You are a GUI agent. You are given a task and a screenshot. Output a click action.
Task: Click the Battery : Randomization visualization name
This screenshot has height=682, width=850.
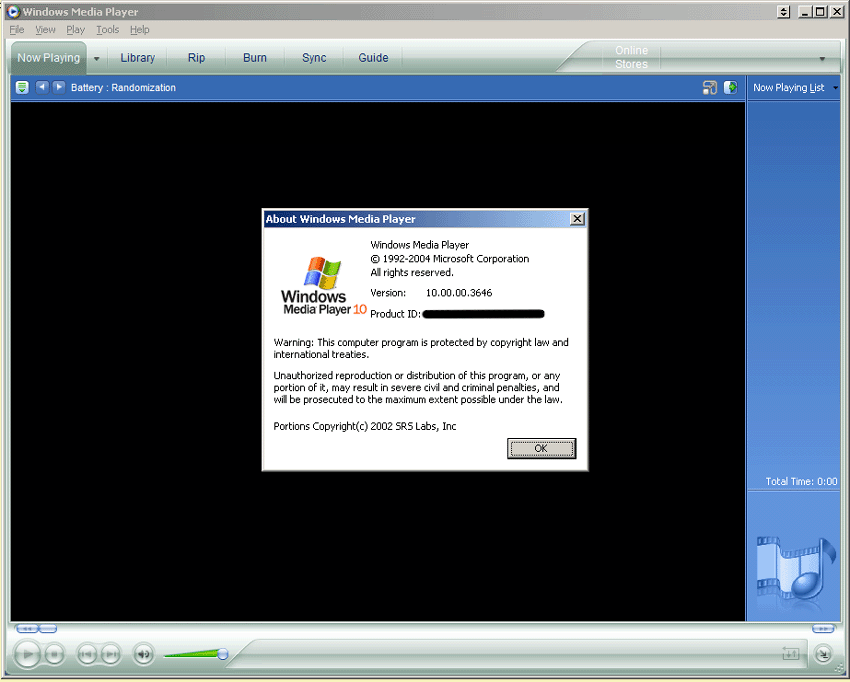(x=123, y=88)
